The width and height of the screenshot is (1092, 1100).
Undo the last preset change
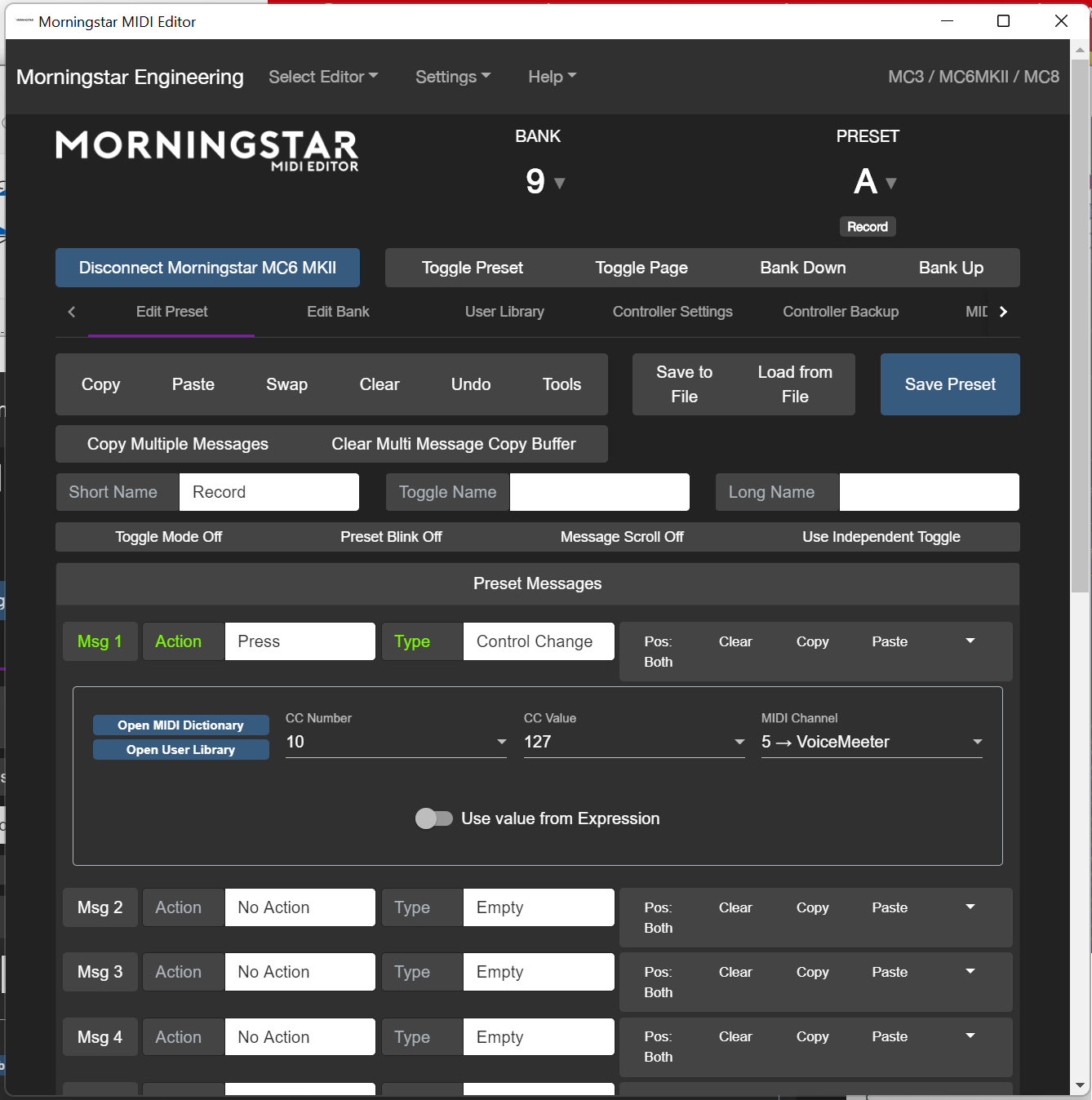click(471, 384)
